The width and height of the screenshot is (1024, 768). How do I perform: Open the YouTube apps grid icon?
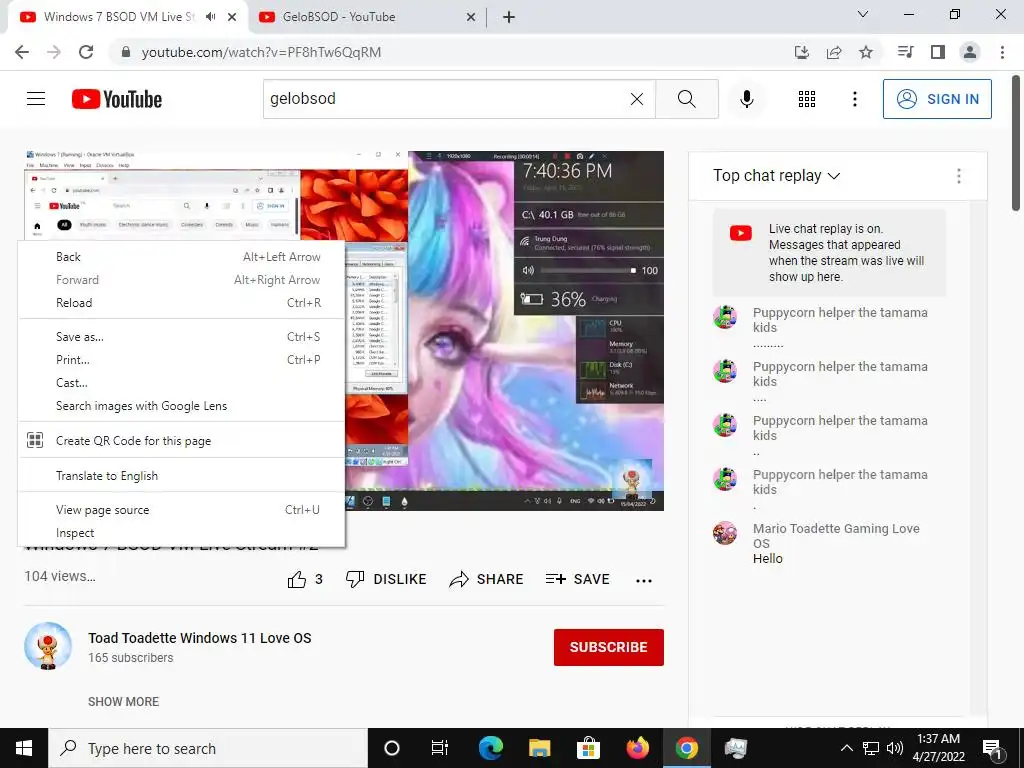(807, 99)
